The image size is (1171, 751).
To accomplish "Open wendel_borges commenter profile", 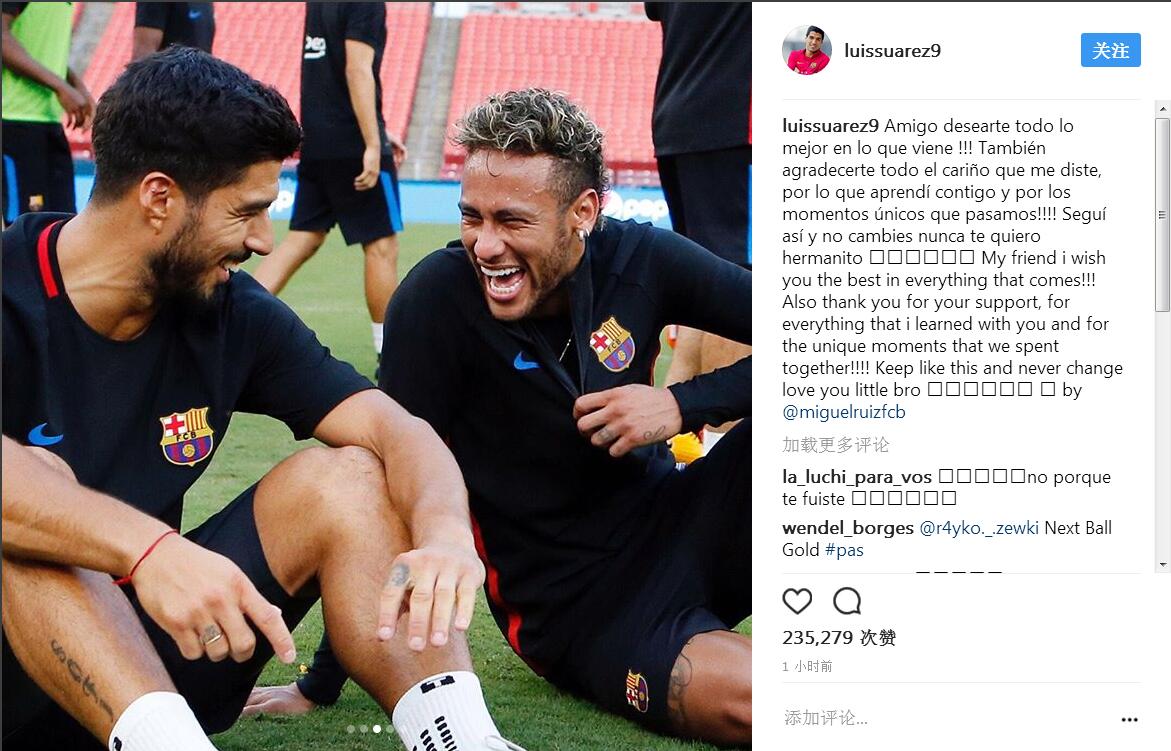I will point(848,528).
